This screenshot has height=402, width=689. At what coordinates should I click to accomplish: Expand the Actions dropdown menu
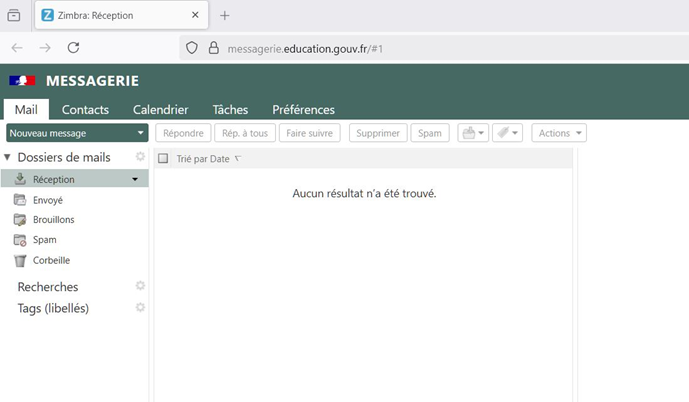pyautogui.click(x=559, y=133)
